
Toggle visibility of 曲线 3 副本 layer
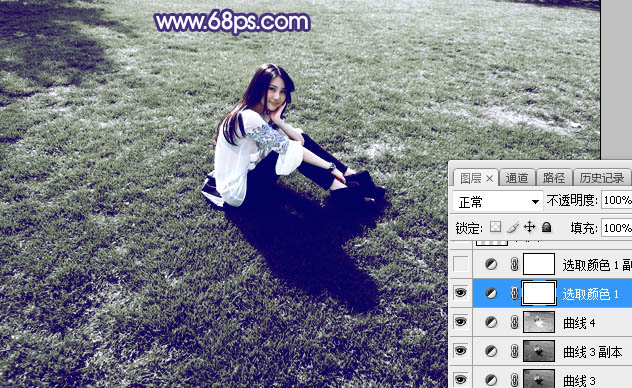pyautogui.click(x=461, y=351)
